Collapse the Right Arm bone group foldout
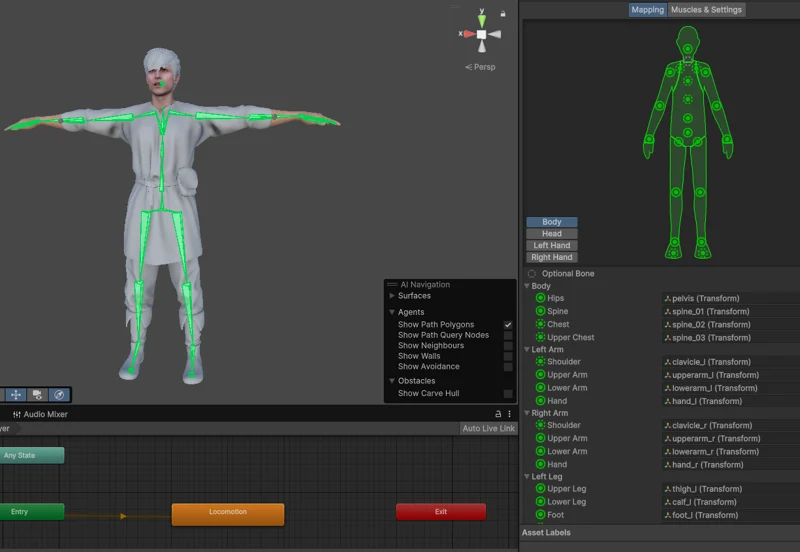This screenshot has width=800, height=552. 527,413
